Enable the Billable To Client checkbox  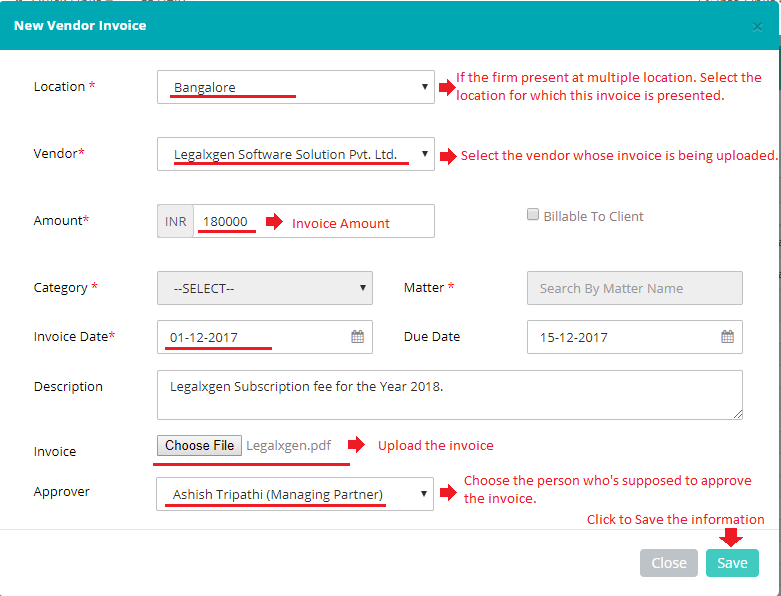coord(533,215)
